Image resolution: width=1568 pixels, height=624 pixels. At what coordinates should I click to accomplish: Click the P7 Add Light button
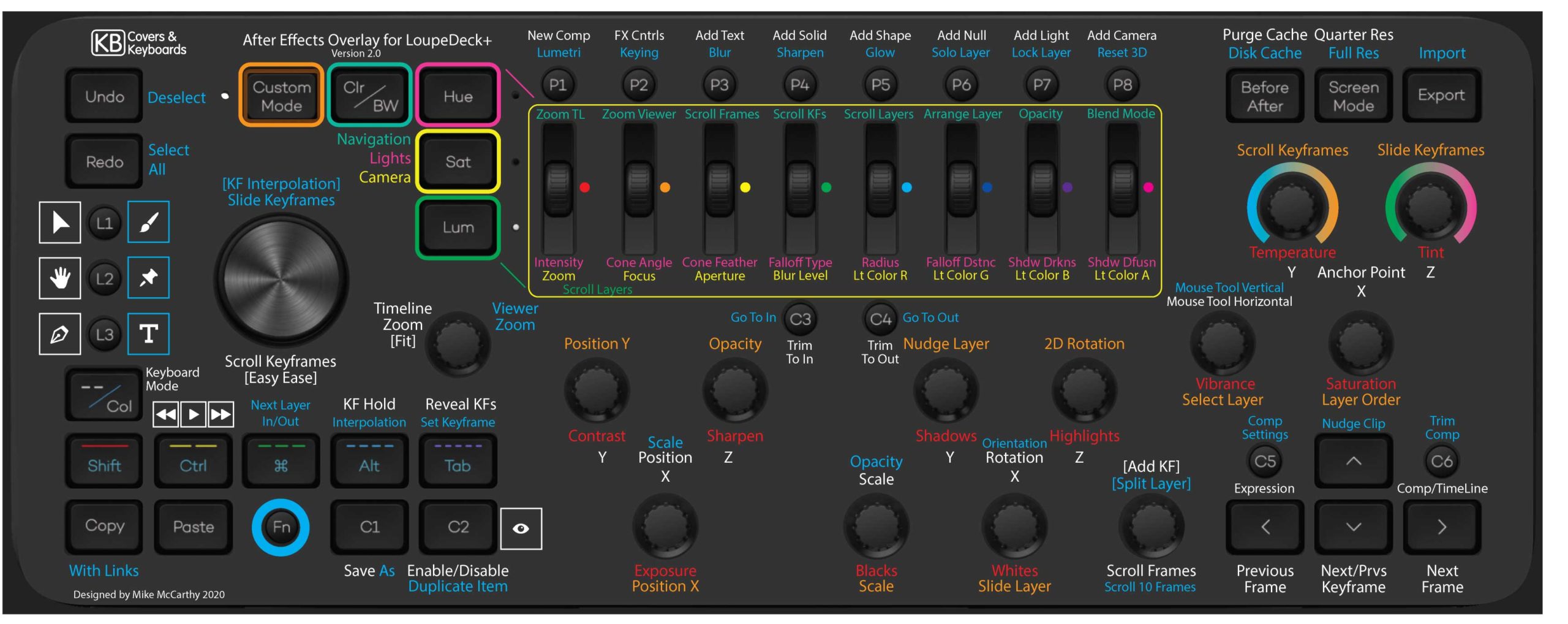(x=1042, y=85)
